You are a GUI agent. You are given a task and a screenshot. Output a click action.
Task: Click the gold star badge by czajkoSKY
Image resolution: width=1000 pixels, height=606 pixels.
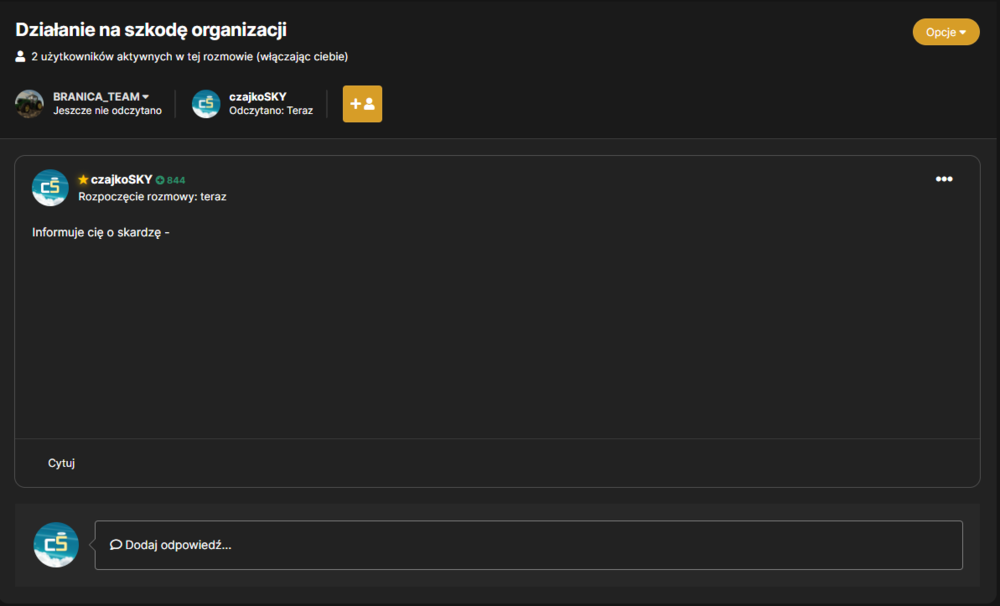[x=83, y=180]
